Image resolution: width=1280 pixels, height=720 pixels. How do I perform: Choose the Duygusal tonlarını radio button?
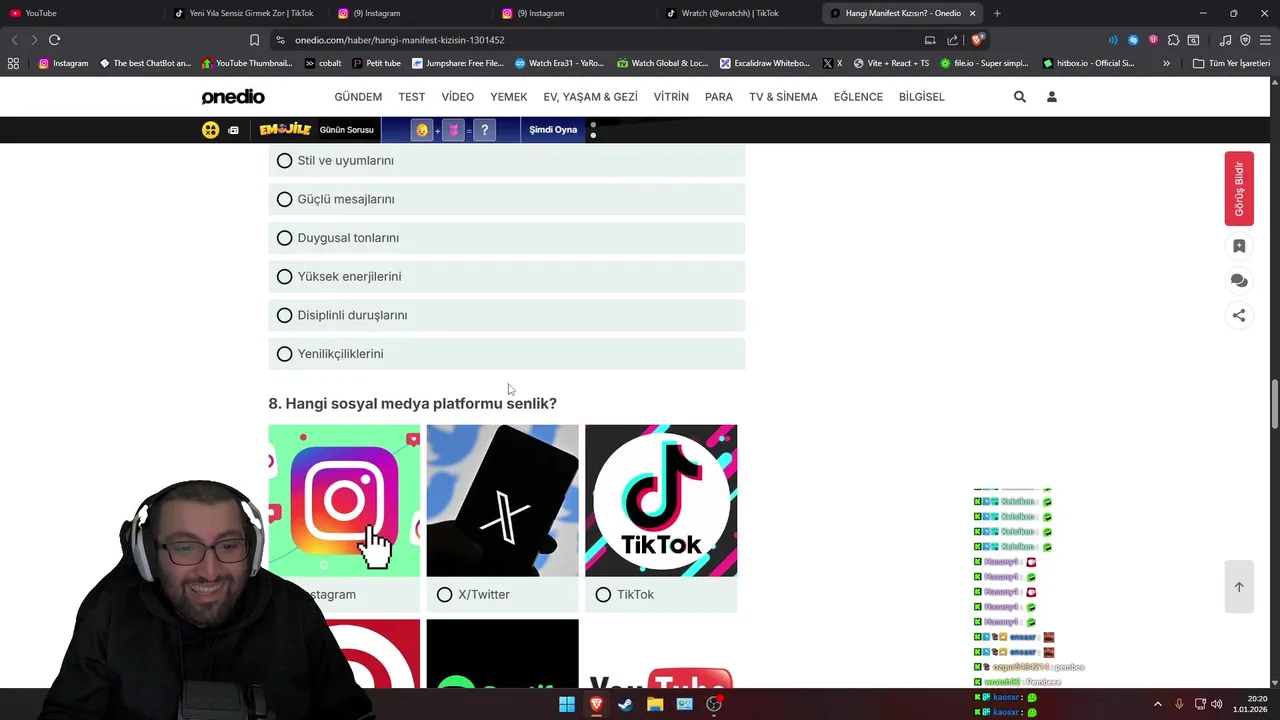285,238
